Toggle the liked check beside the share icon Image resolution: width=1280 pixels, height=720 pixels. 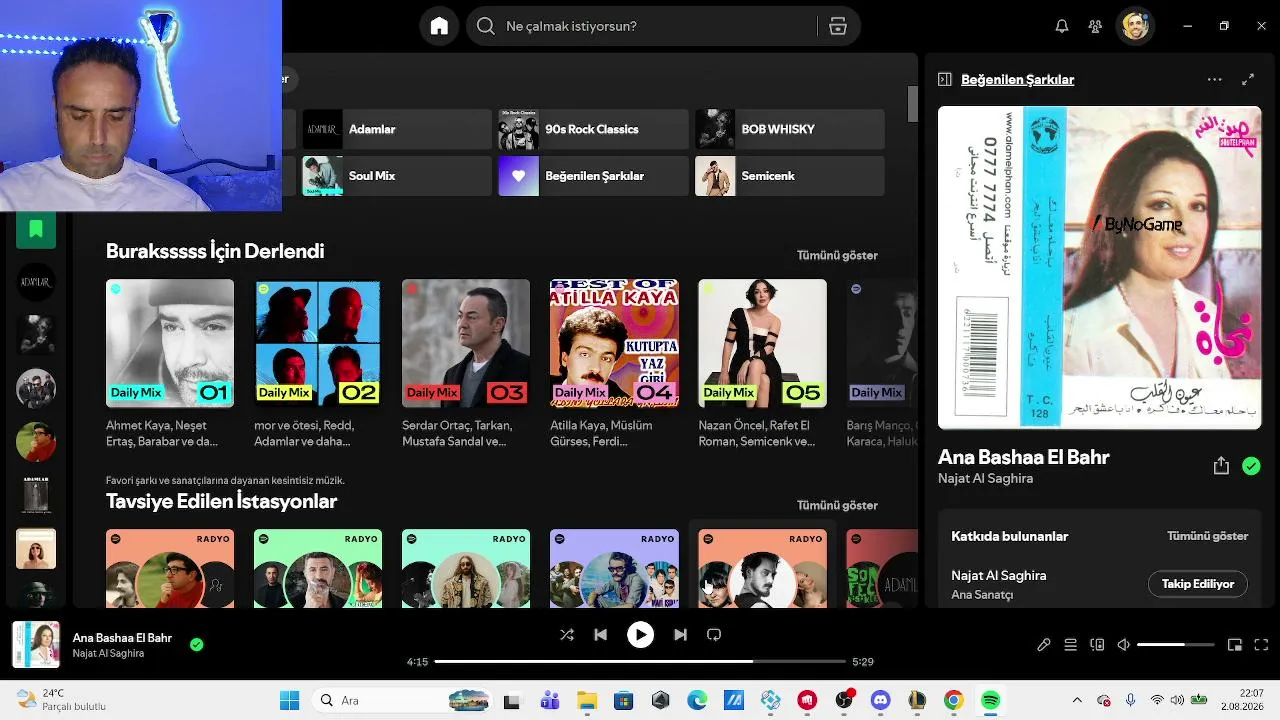1251,466
